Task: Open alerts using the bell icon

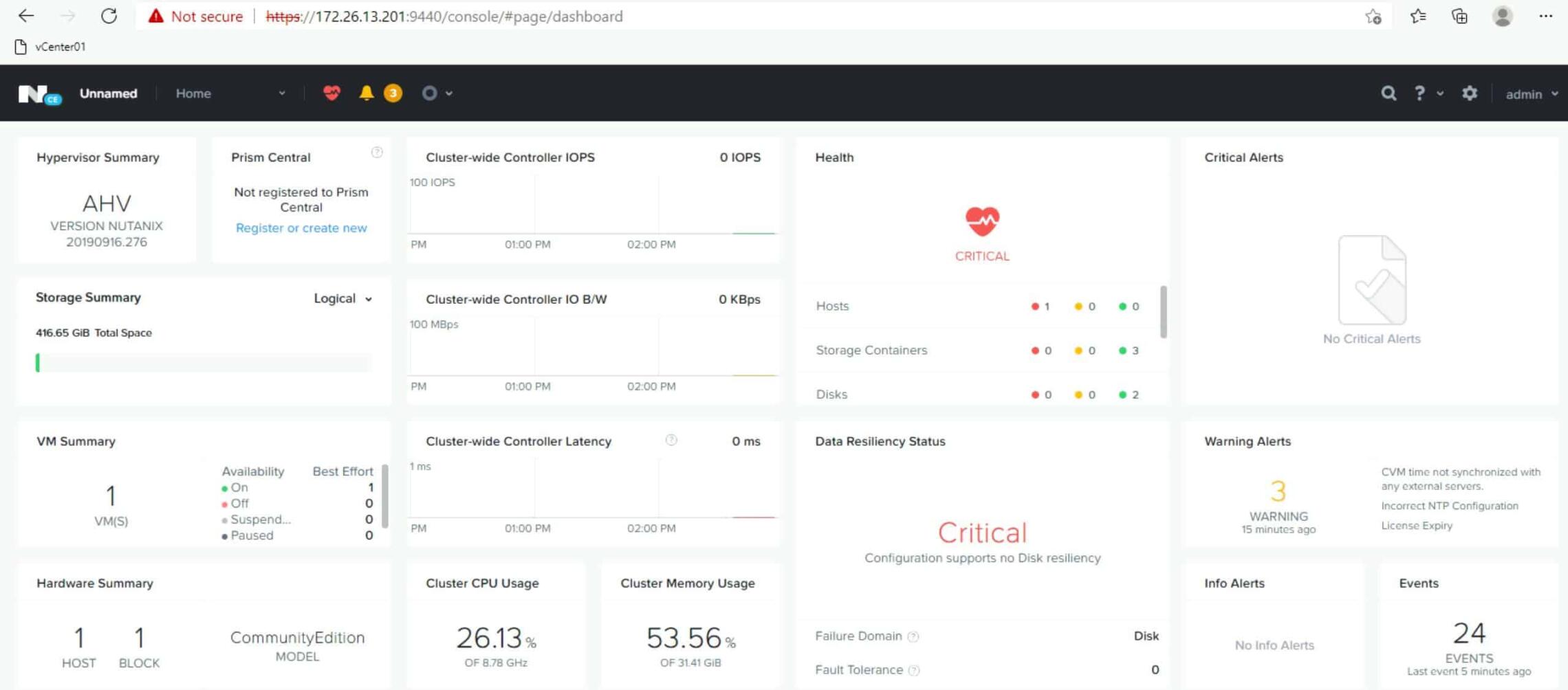Action: (367, 93)
